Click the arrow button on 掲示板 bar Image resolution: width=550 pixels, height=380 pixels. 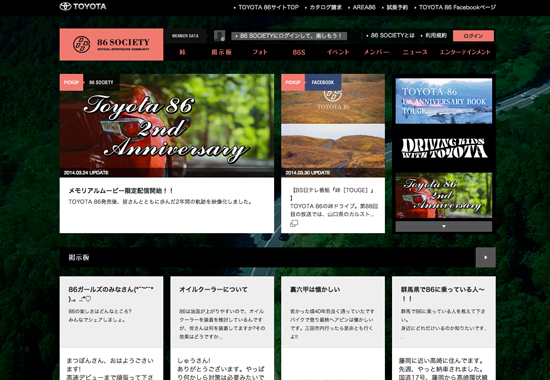(x=485, y=257)
